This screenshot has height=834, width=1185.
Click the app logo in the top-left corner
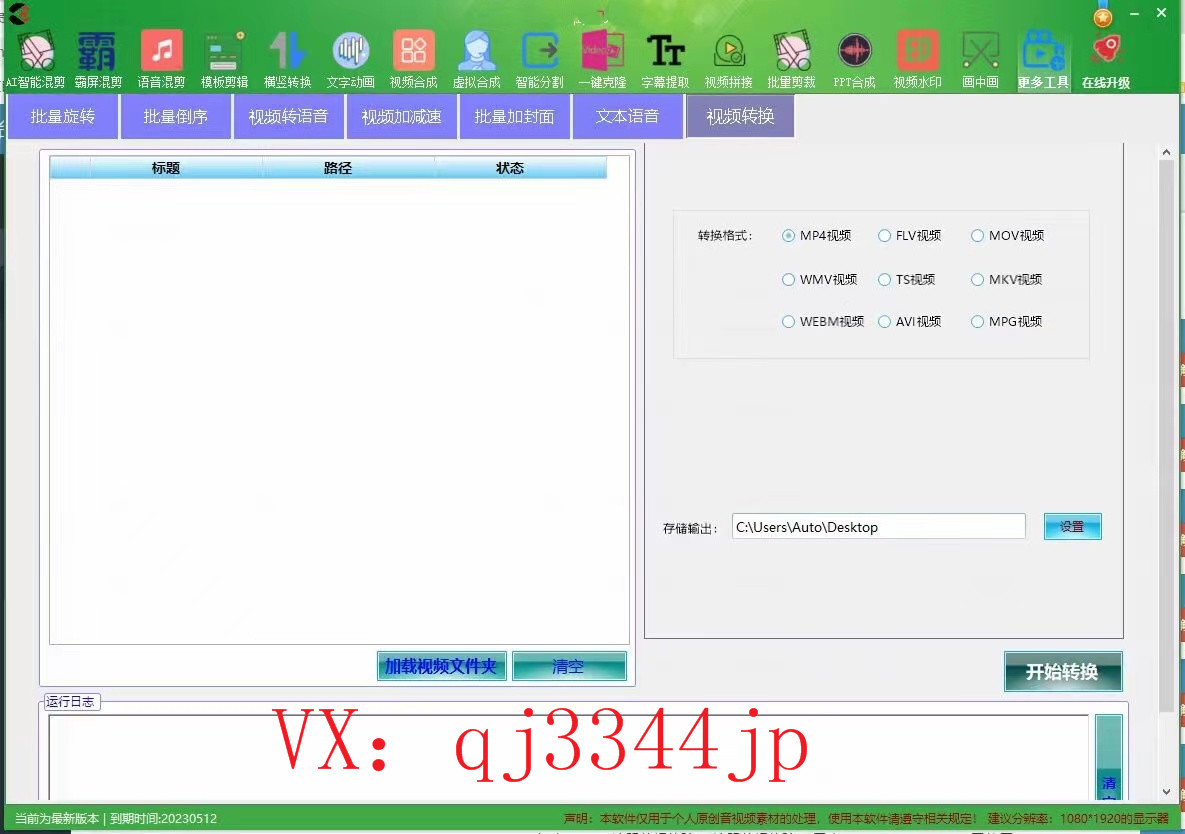click(x=19, y=13)
